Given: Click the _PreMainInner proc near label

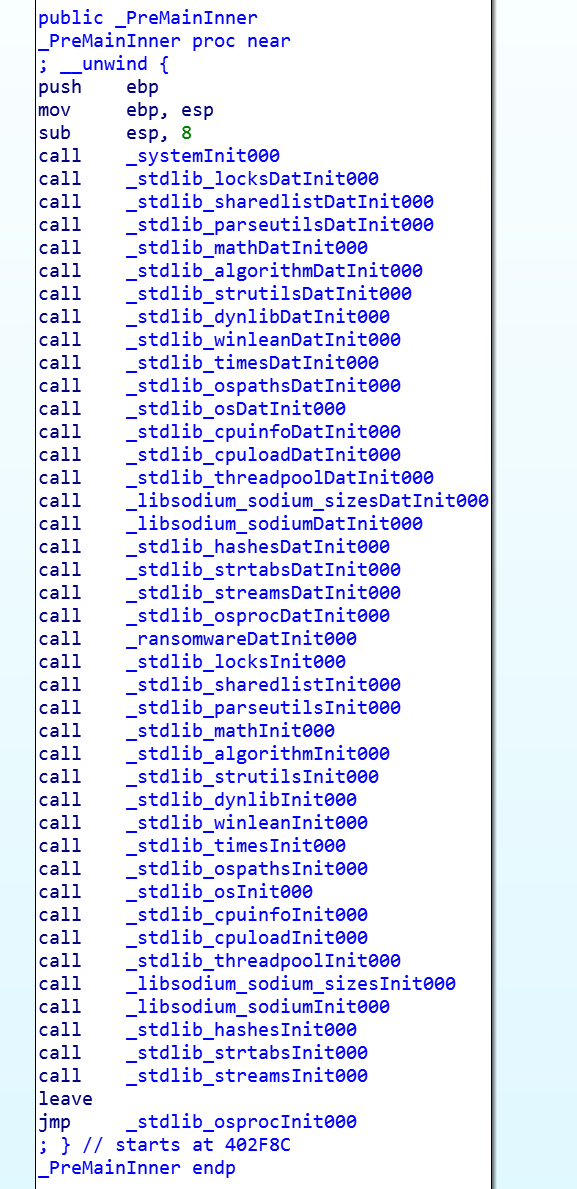Looking at the screenshot, I should pos(164,41).
